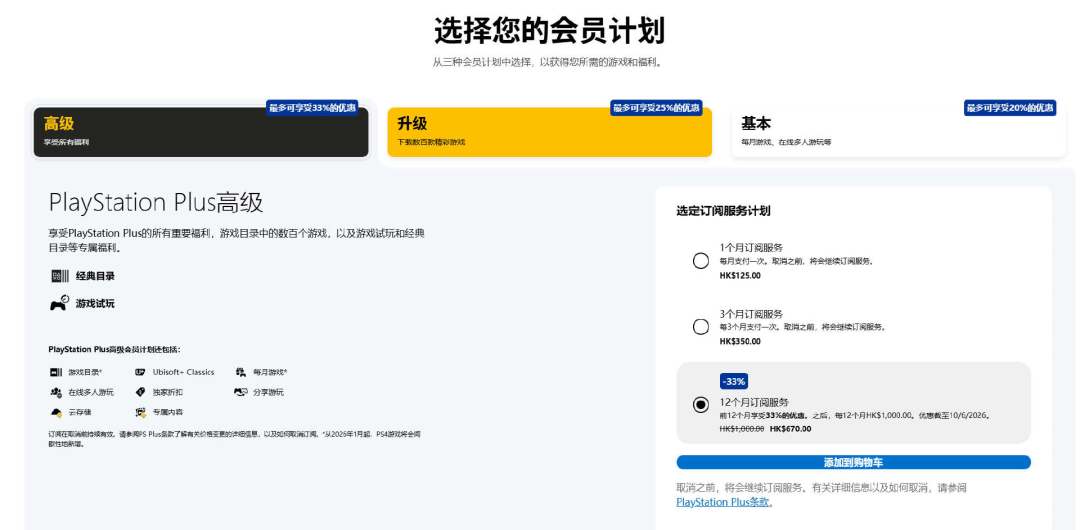Viewport: 1080px width, 530px height.
Task: Click the 专属内容 label text
Action: click(167, 412)
